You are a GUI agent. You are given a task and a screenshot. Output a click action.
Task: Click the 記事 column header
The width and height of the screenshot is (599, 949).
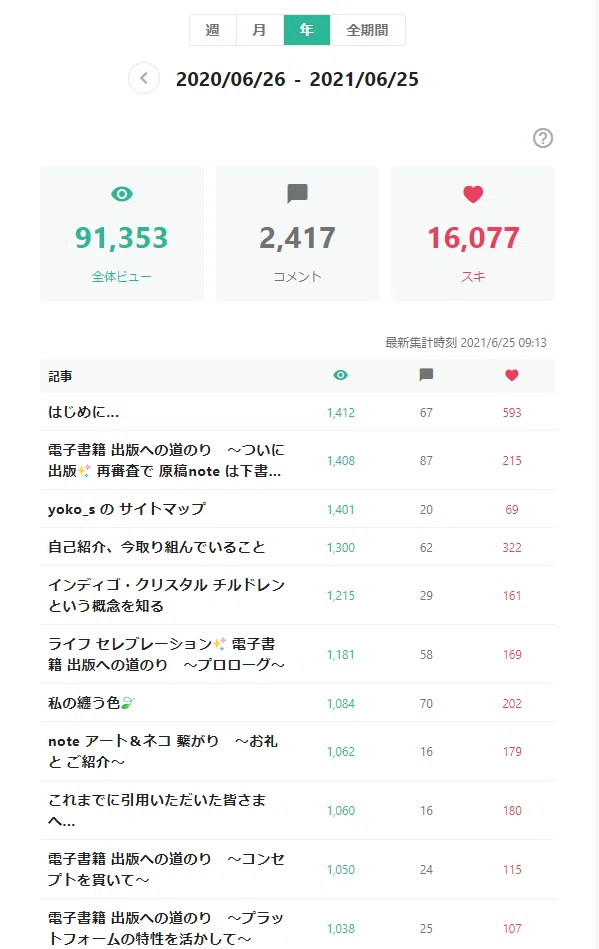point(61,376)
